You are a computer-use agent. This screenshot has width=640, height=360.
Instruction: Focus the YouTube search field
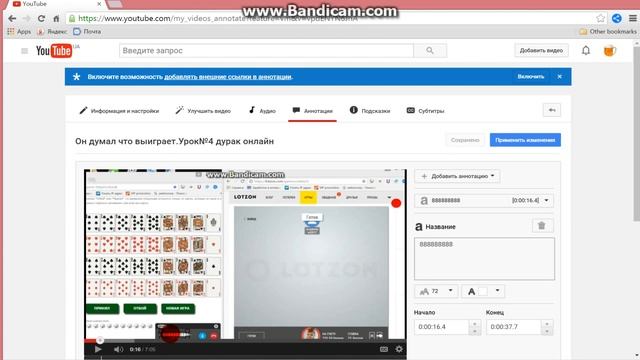[x=267, y=51]
